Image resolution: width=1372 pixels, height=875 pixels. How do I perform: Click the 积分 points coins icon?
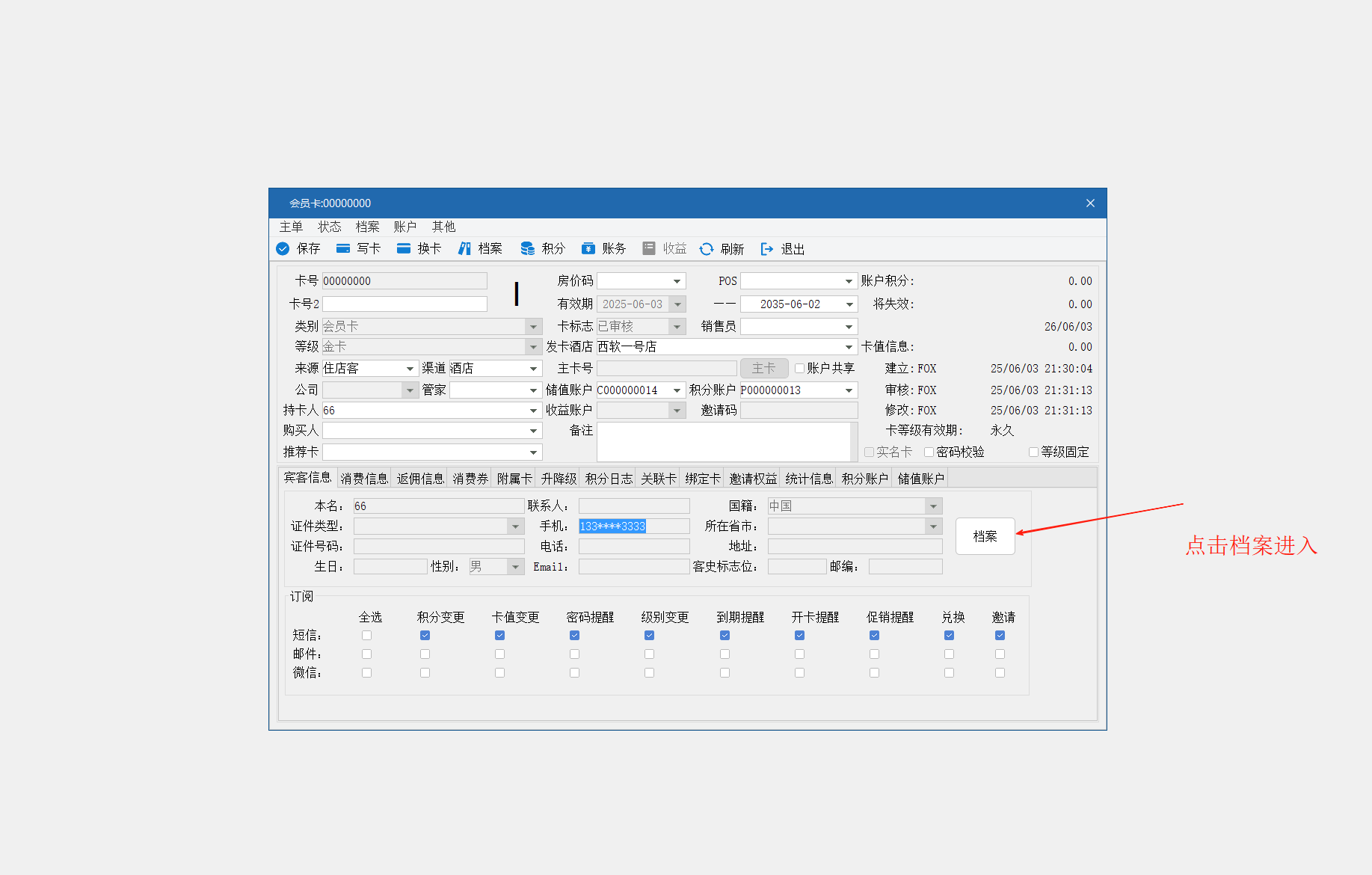tap(528, 248)
